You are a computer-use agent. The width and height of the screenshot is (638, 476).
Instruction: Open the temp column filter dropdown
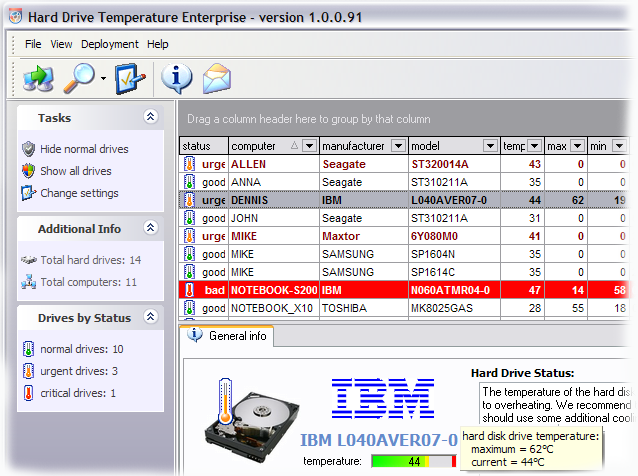[x=535, y=146]
